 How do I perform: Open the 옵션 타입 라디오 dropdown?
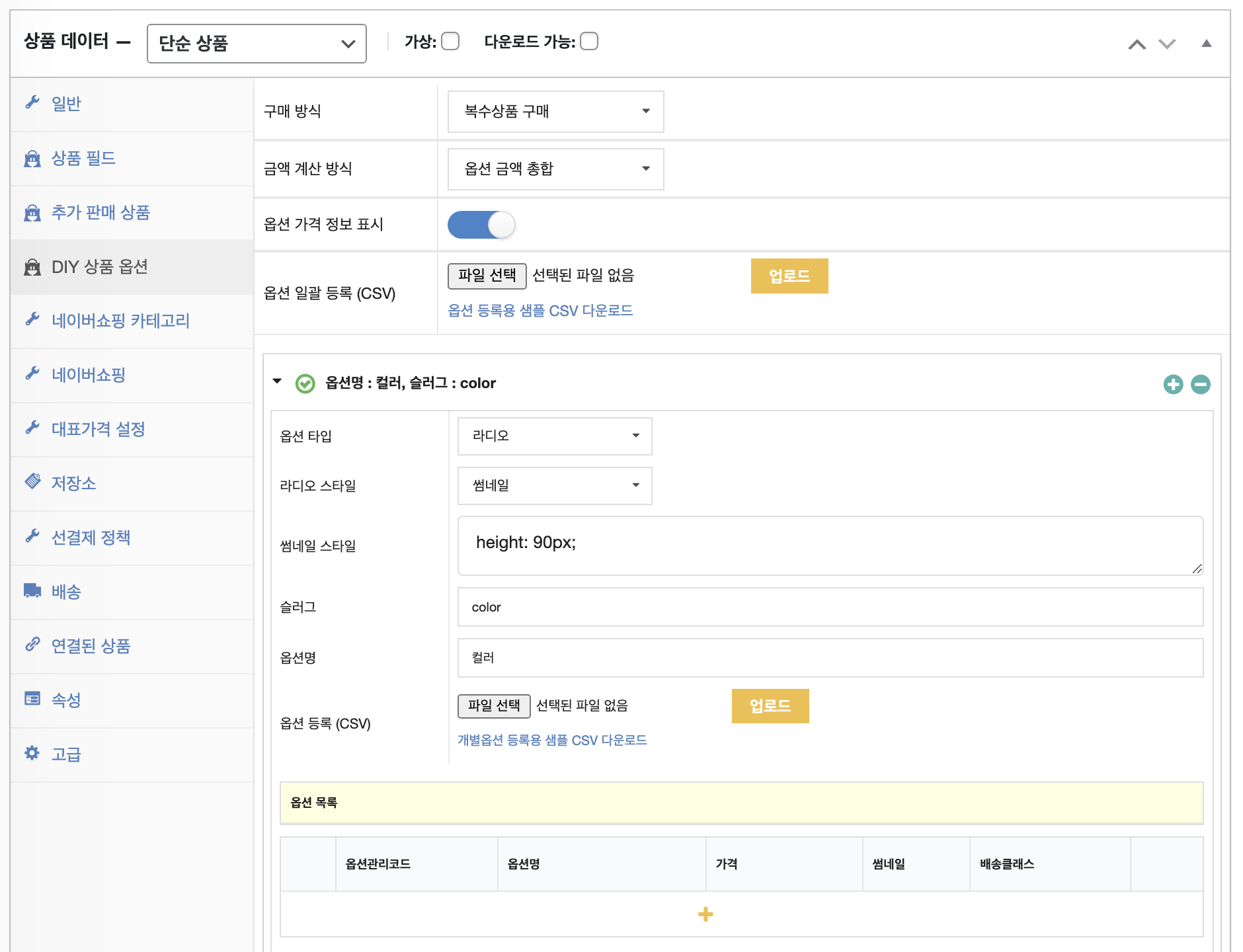554,436
